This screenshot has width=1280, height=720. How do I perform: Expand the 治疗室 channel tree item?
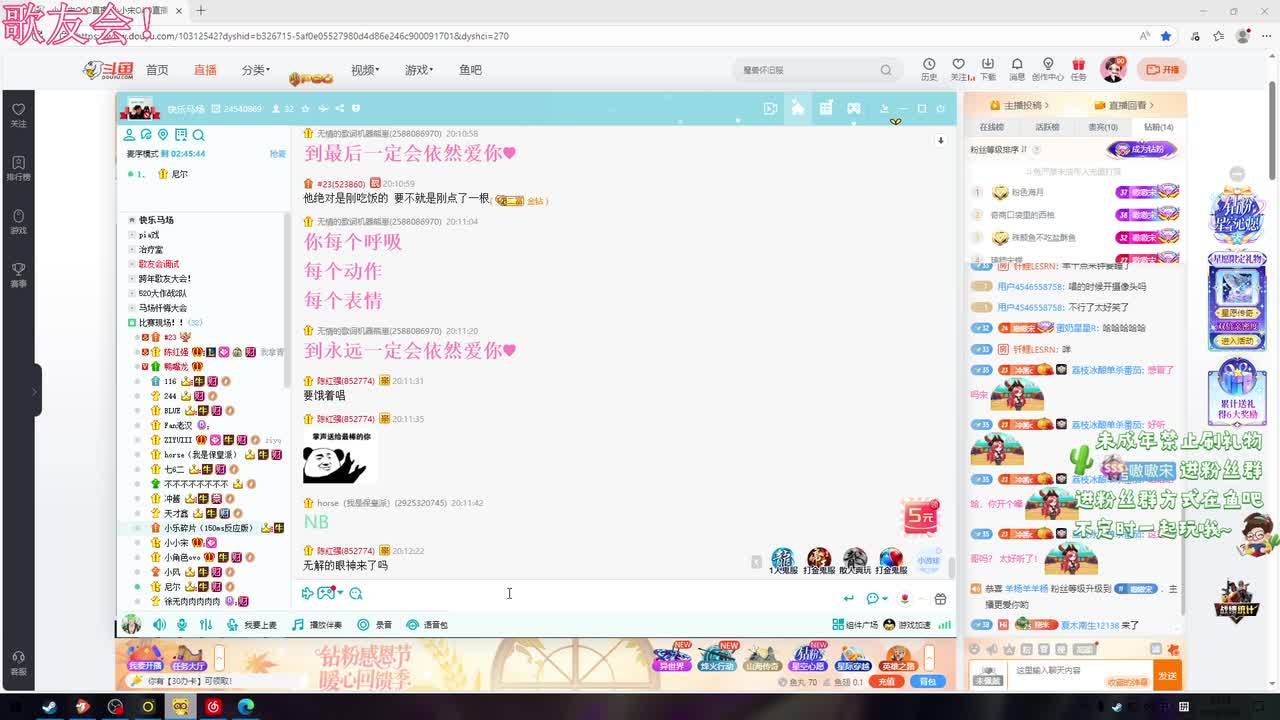click(132, 249)
